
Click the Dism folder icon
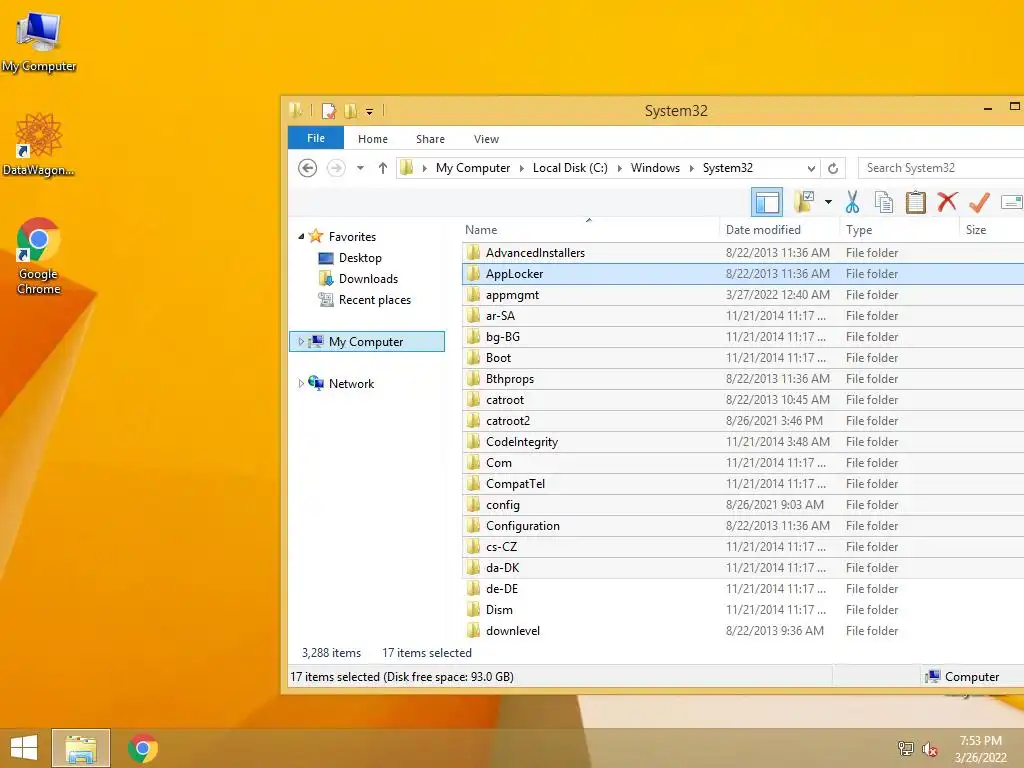[473, 609]
